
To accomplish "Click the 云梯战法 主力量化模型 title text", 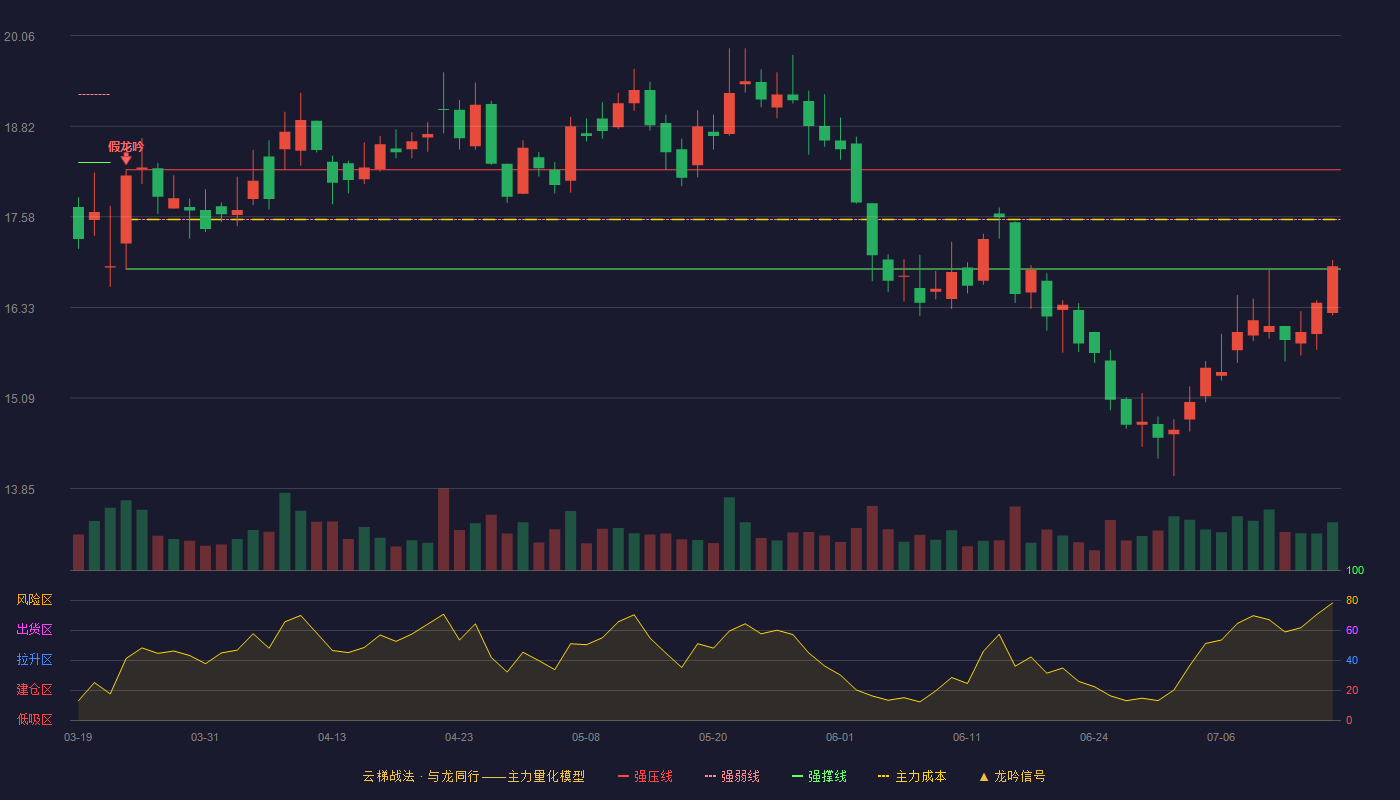I will (473, 776).
